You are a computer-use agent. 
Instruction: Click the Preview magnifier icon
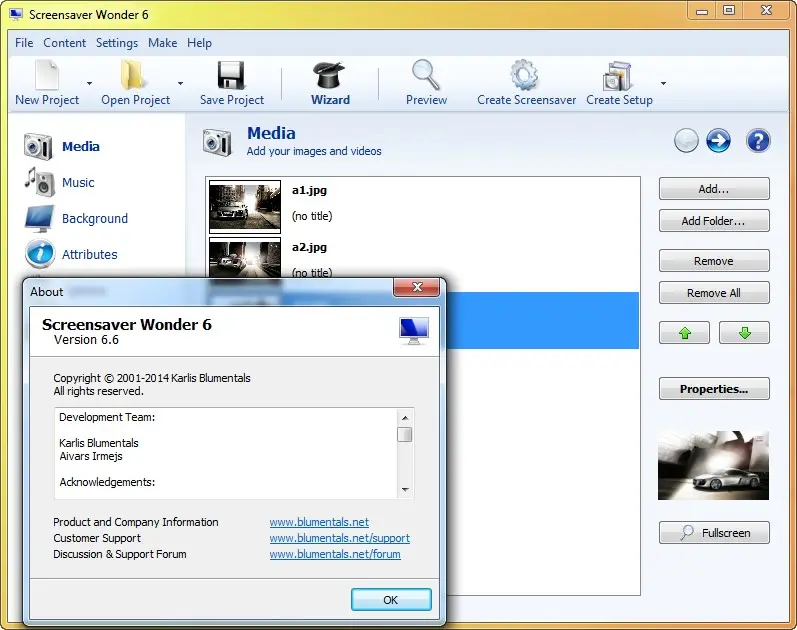(426, 75)
